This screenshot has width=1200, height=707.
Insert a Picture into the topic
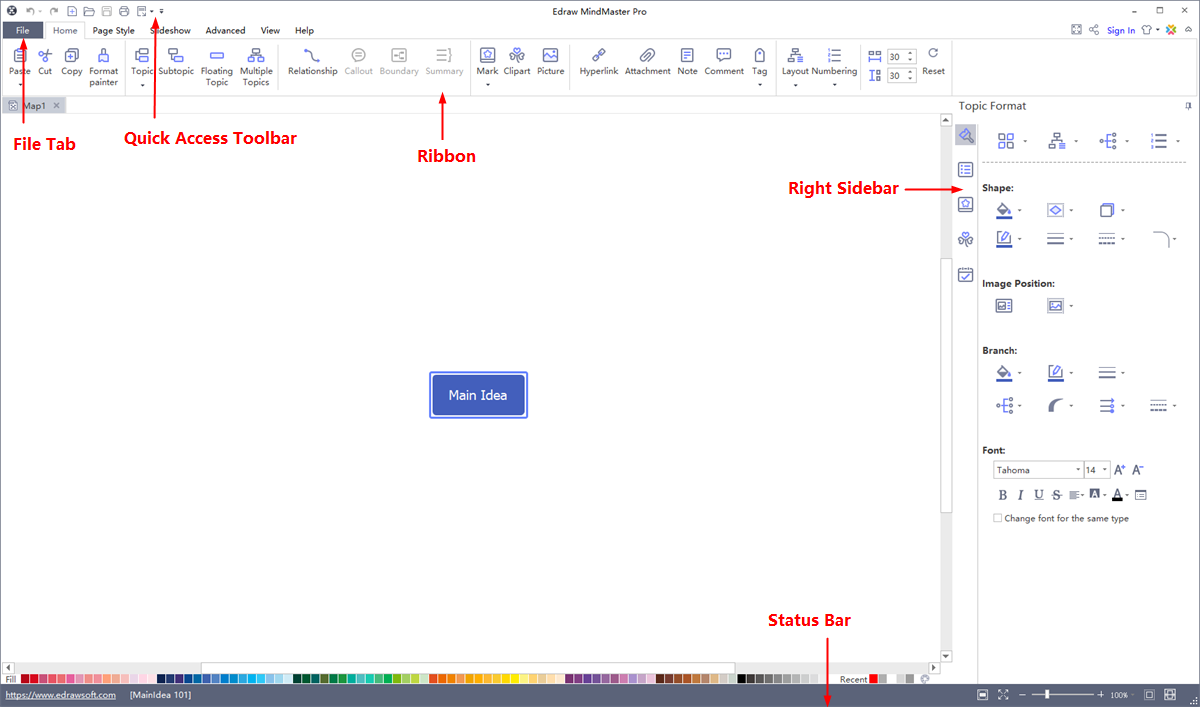click(550, 62)
